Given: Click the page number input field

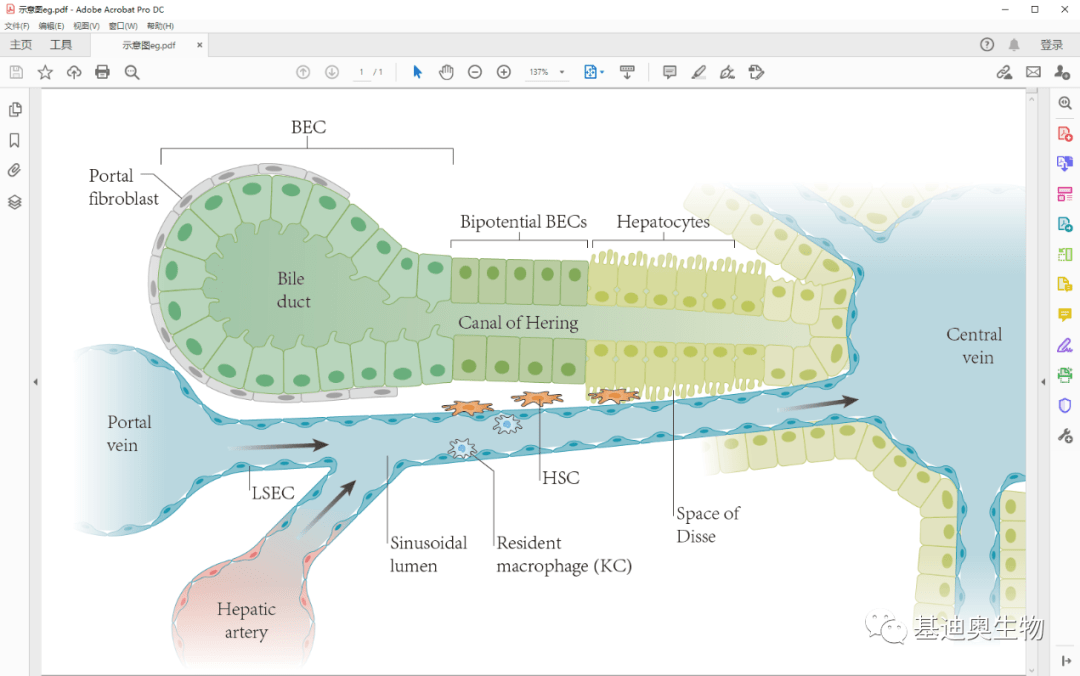Looking at the screenshot, I should (x=362, y=72).
